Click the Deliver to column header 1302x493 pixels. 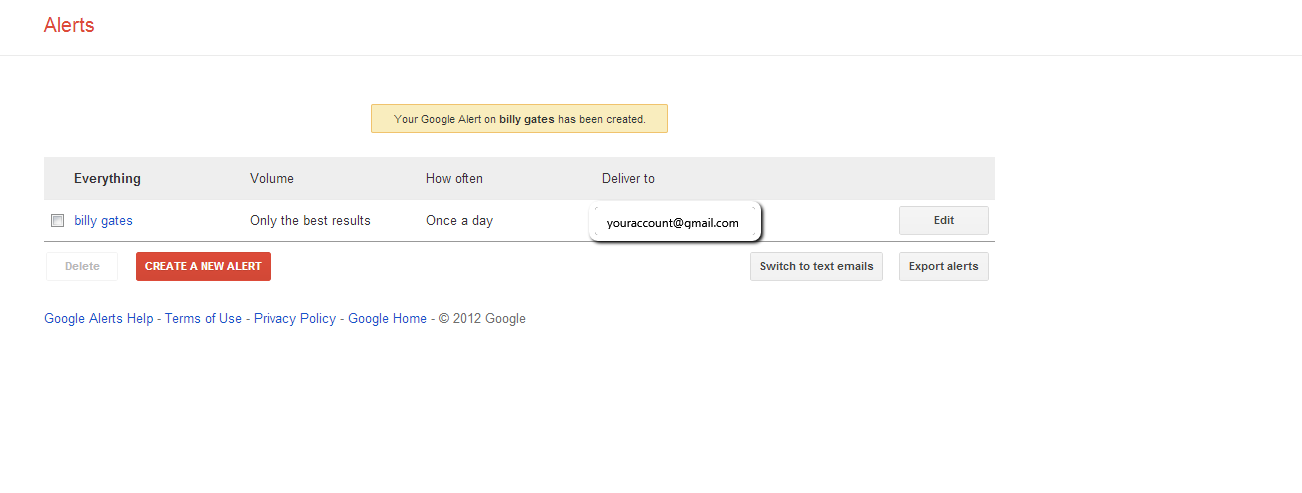tap(628, 179)
